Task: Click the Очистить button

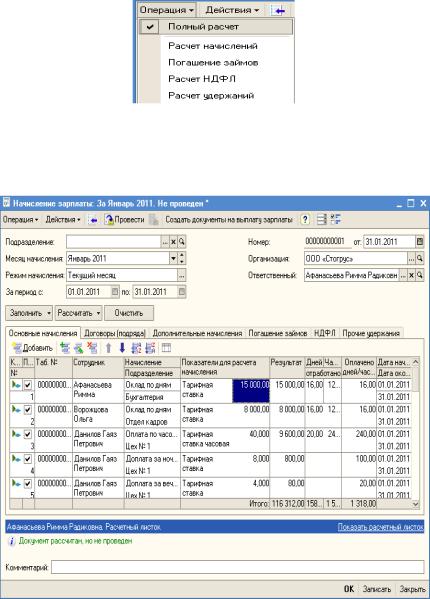Action: 129,313
